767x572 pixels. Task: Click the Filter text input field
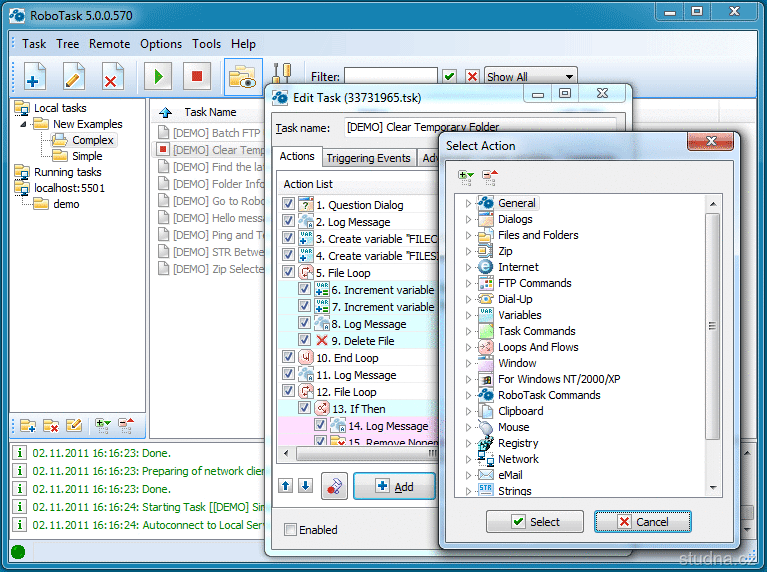(390, 77)
